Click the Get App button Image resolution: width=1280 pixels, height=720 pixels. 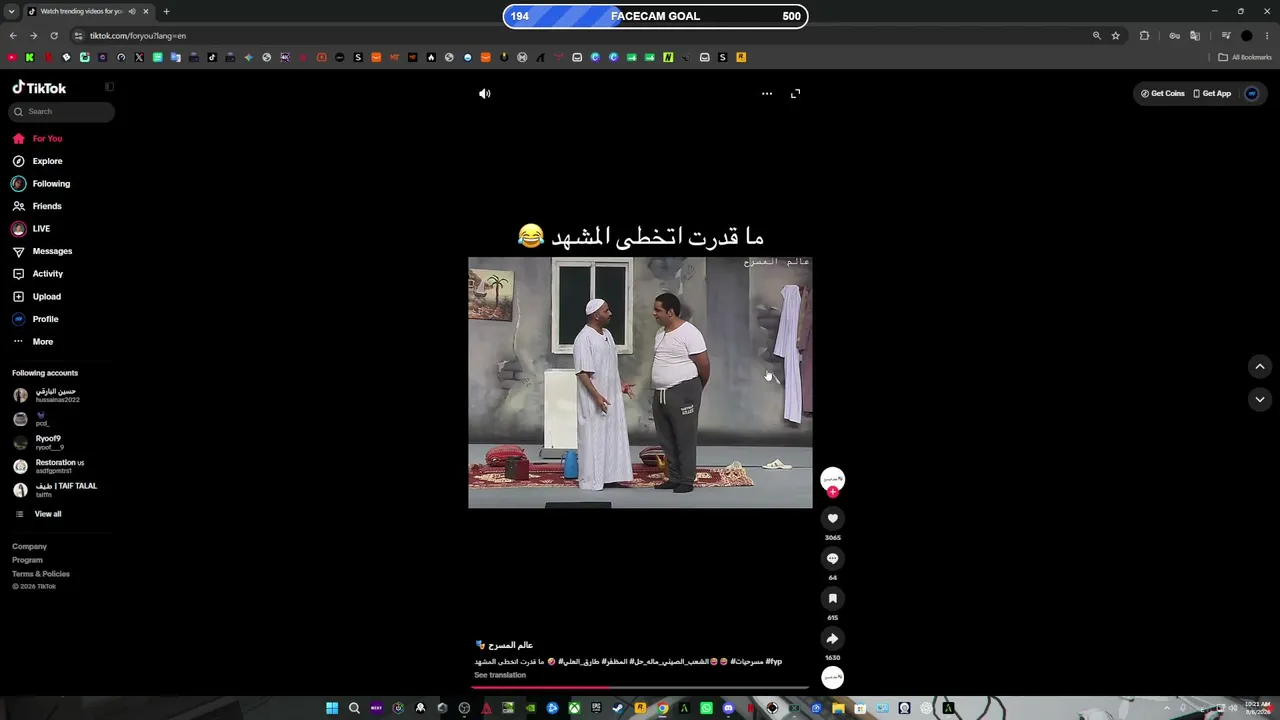[x=1212, y=94]
